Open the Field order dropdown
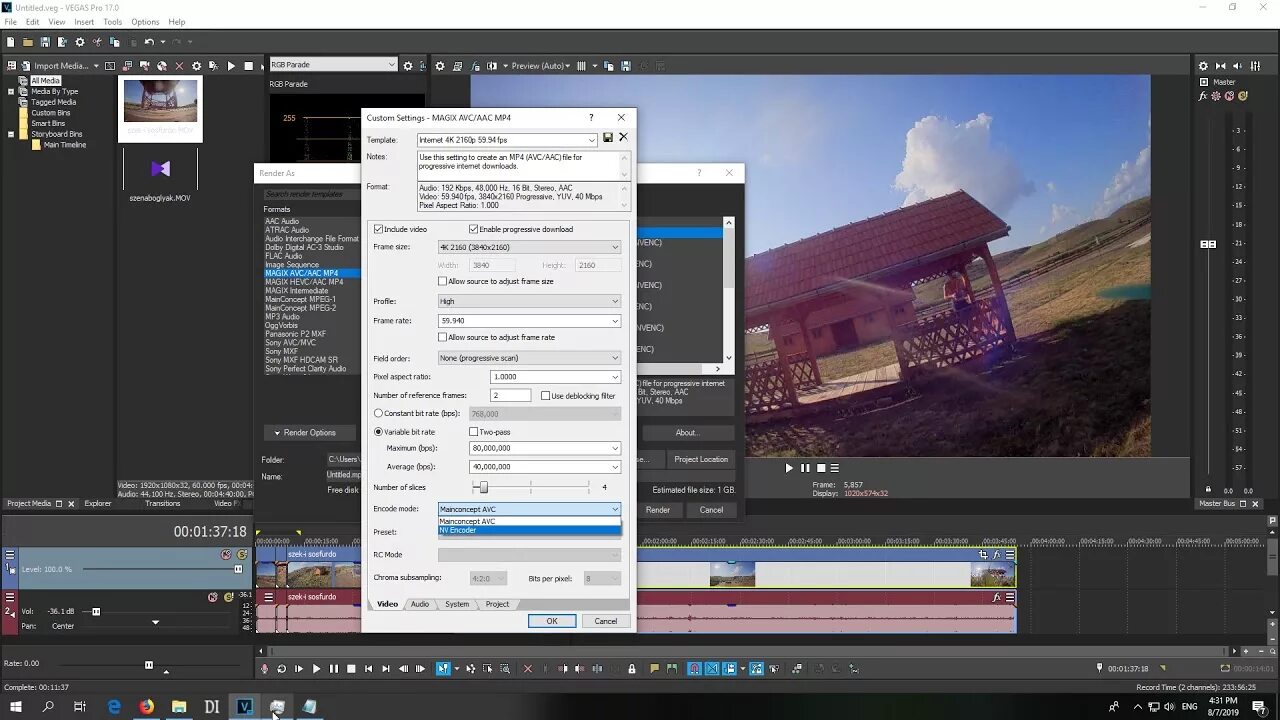The image size is (1280, 720). tap(529, 358)
